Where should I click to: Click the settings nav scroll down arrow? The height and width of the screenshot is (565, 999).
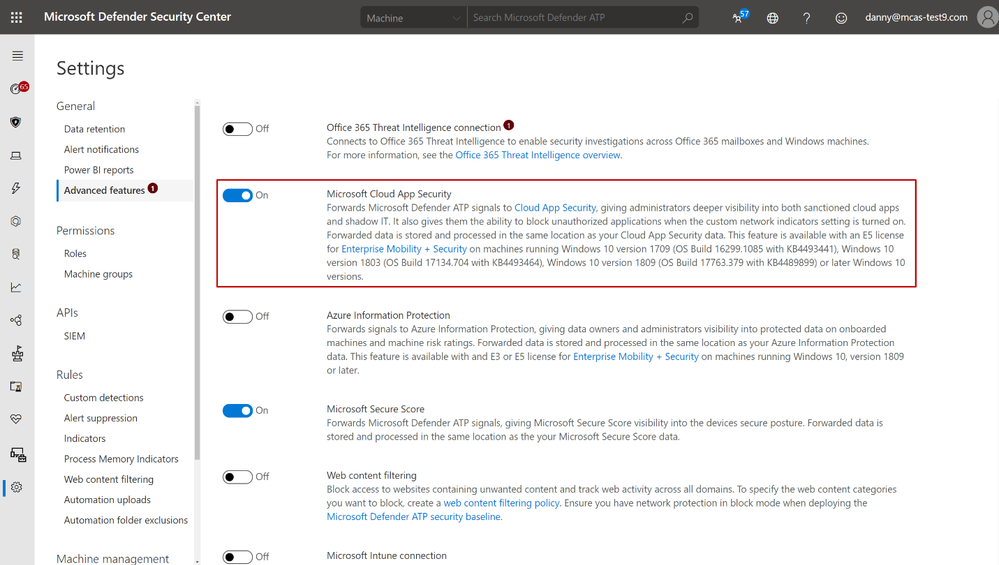[x=198, y=561]
